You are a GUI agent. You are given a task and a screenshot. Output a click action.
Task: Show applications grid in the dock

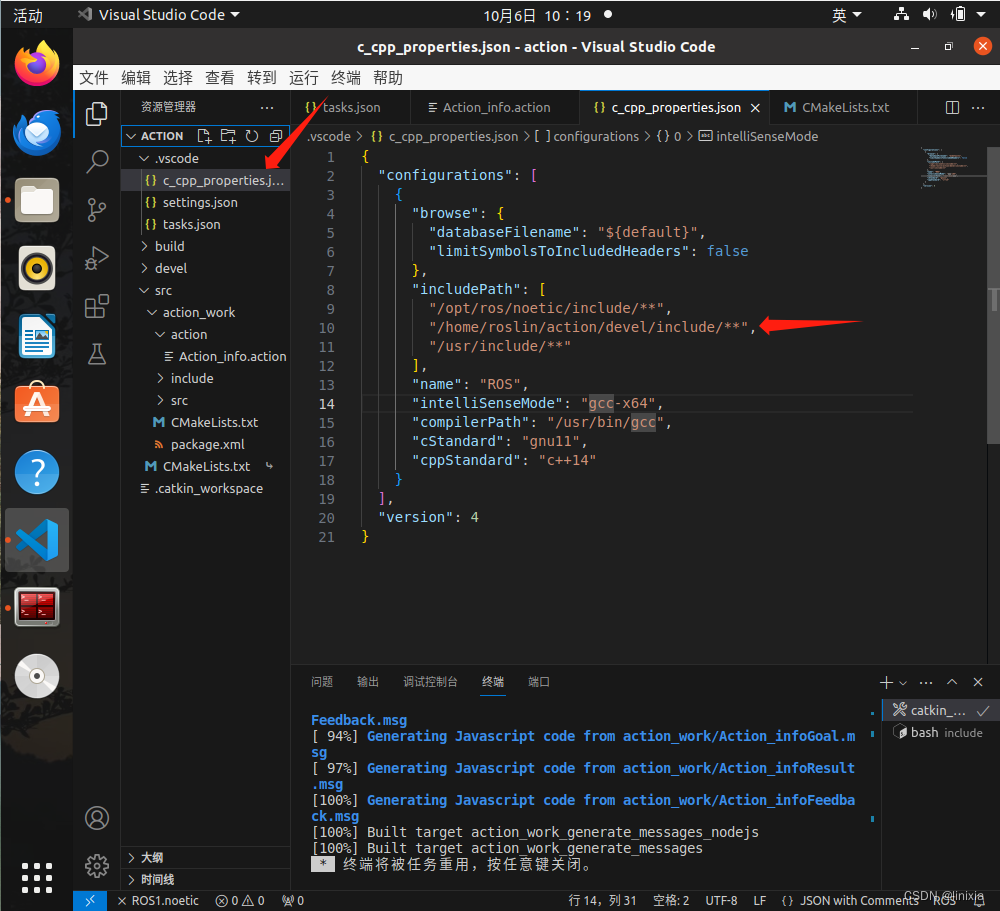coord(37,878)
